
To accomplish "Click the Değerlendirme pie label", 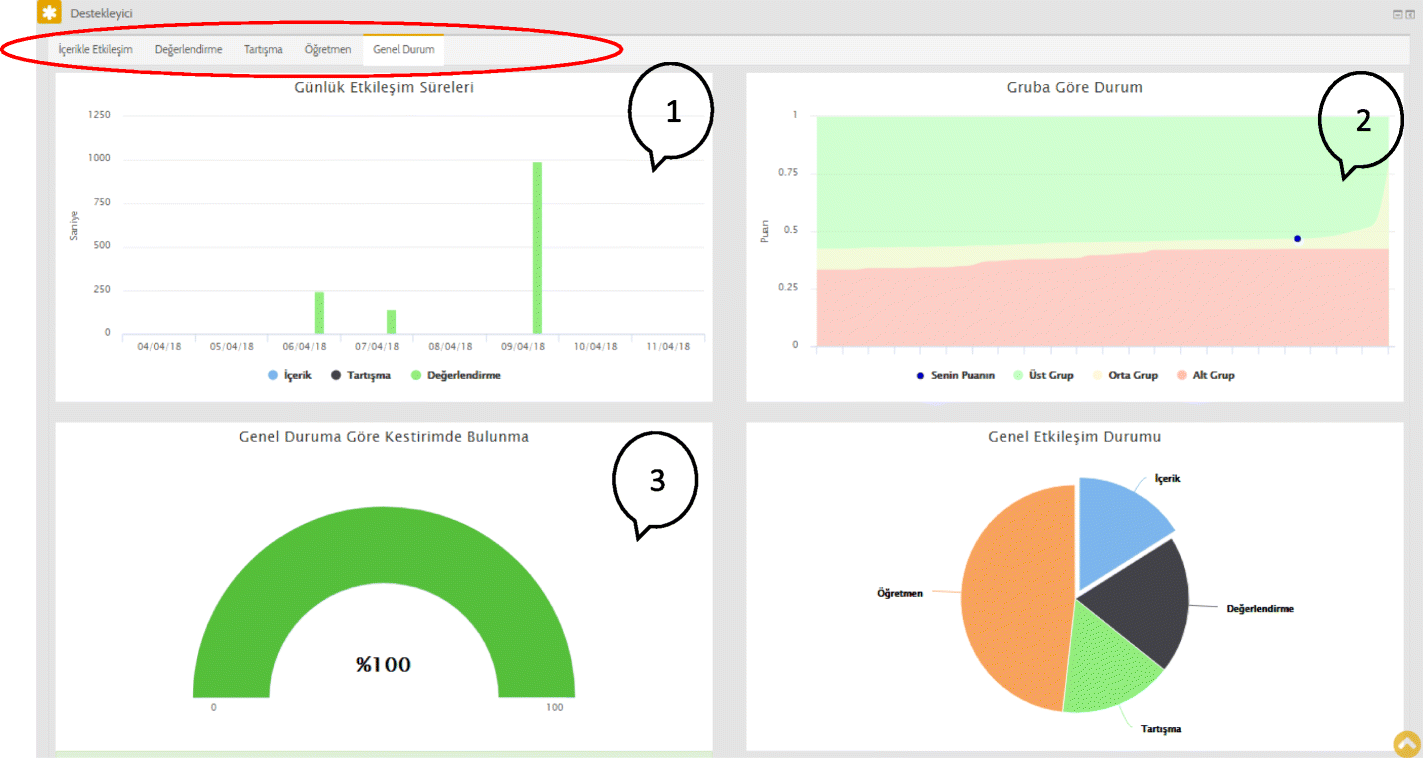I will click(1260, 608).
